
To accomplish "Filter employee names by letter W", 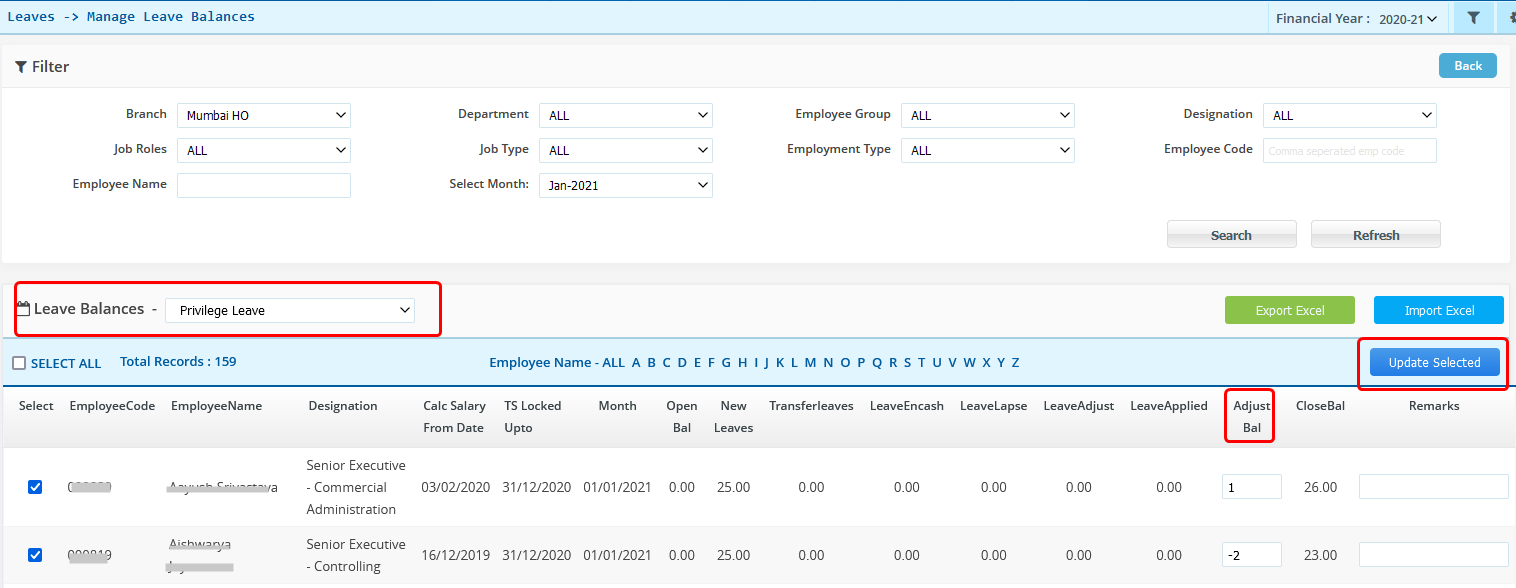I will pos(969,362).
